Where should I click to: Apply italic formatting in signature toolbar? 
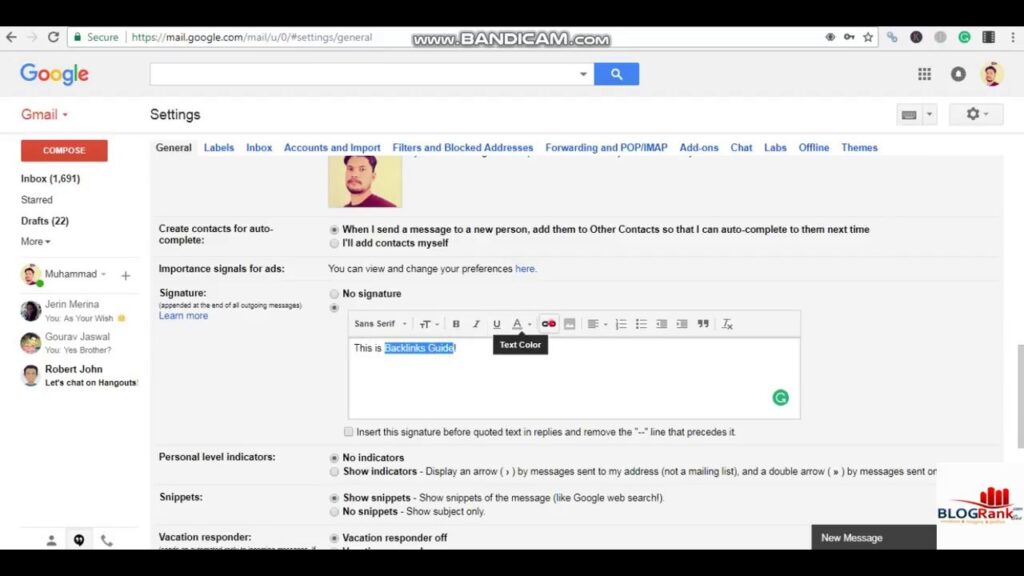click(476, 324)
